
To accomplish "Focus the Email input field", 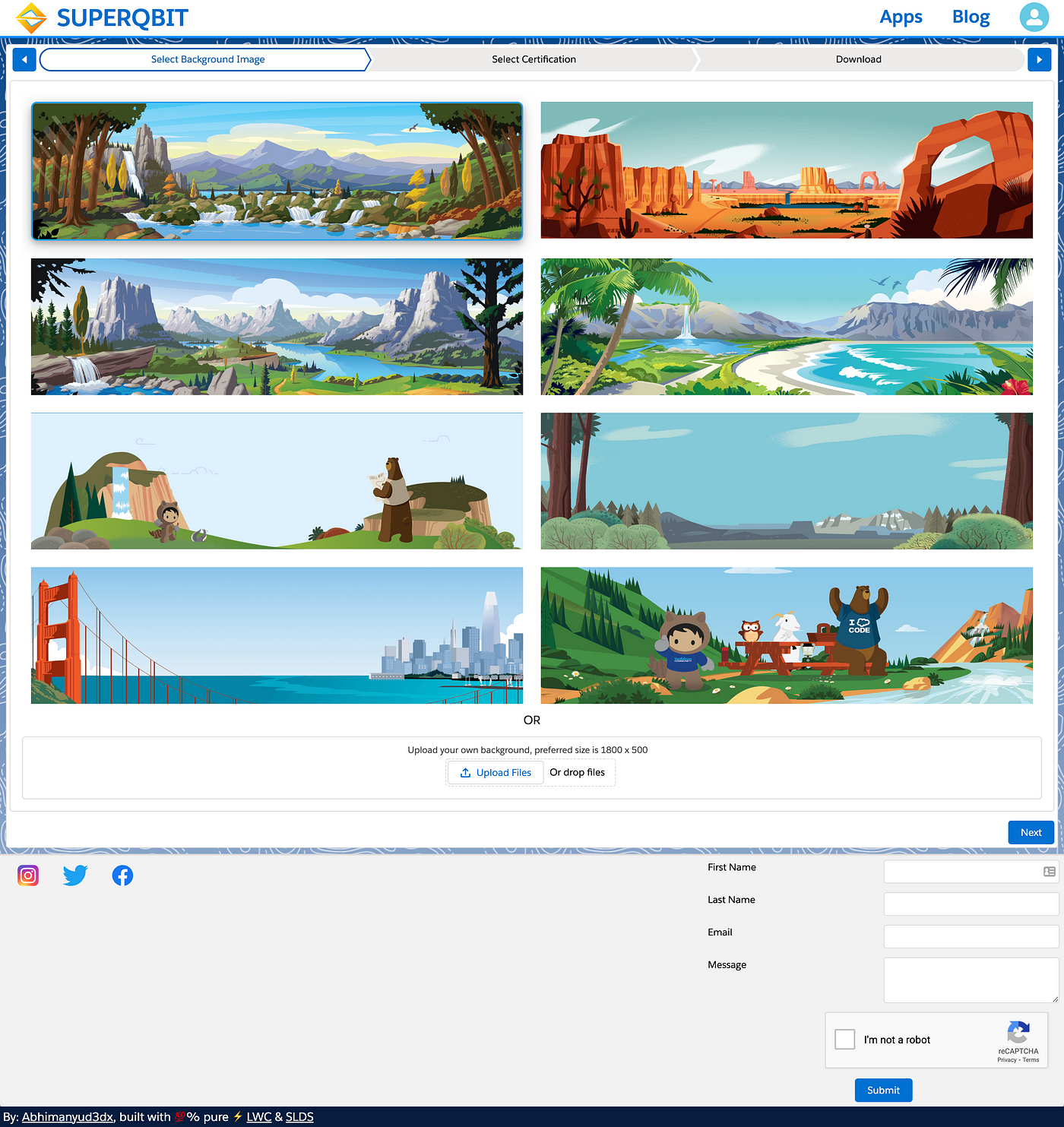I will pyautogui.click(x=971, y=936).
